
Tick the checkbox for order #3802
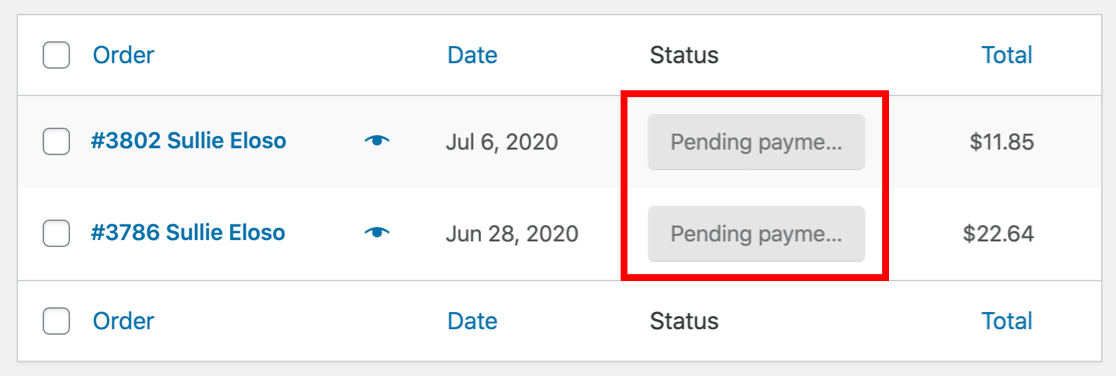pyautogui.click(x=56, y=142)
